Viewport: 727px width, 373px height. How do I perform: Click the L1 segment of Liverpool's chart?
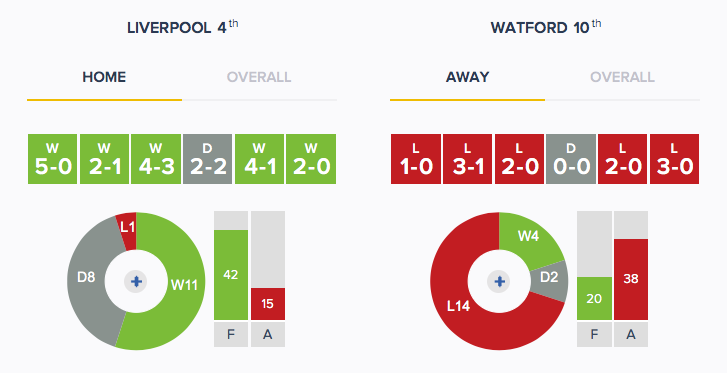click(128, 227)
